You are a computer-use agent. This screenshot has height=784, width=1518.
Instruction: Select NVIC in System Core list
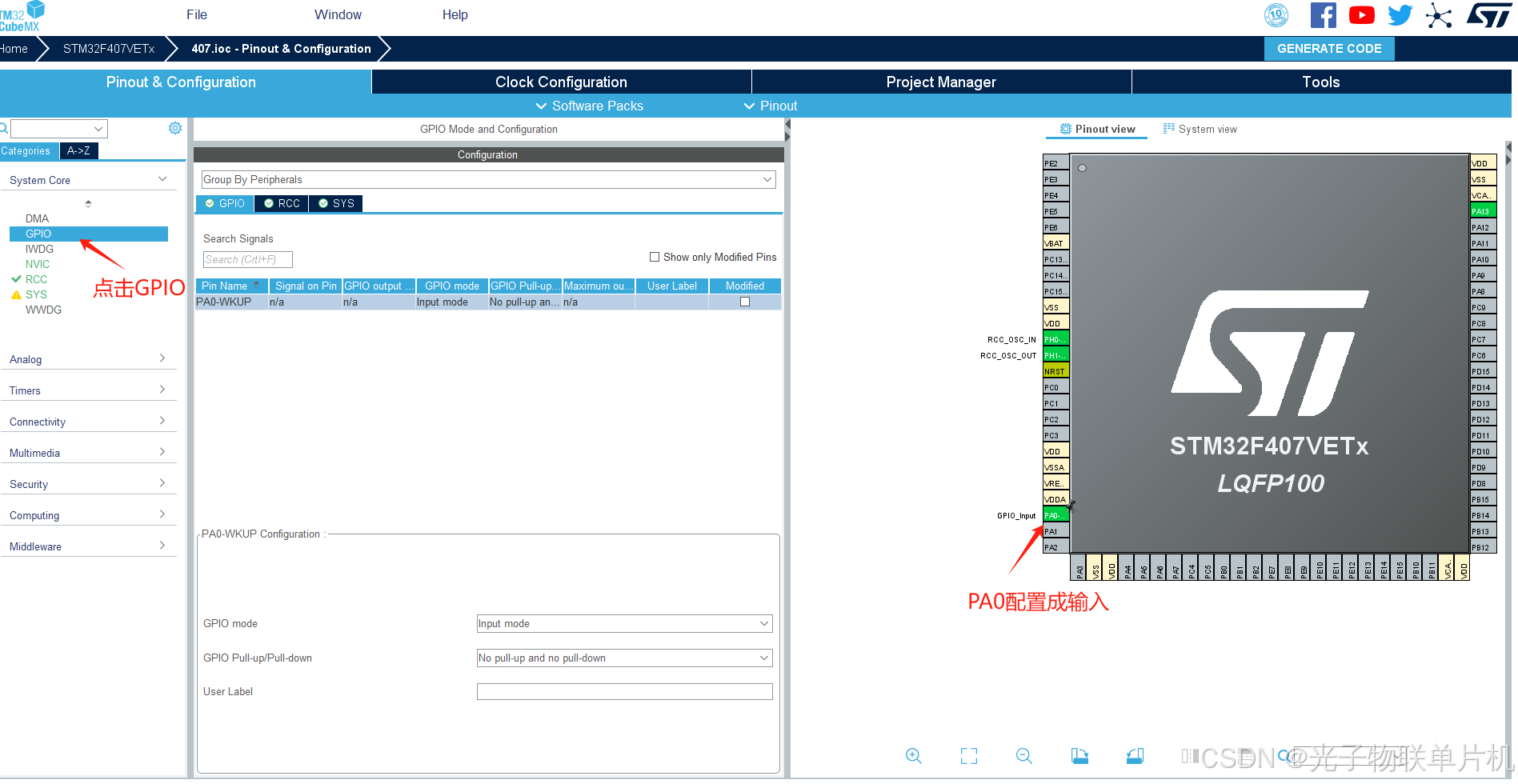[37, 264]
